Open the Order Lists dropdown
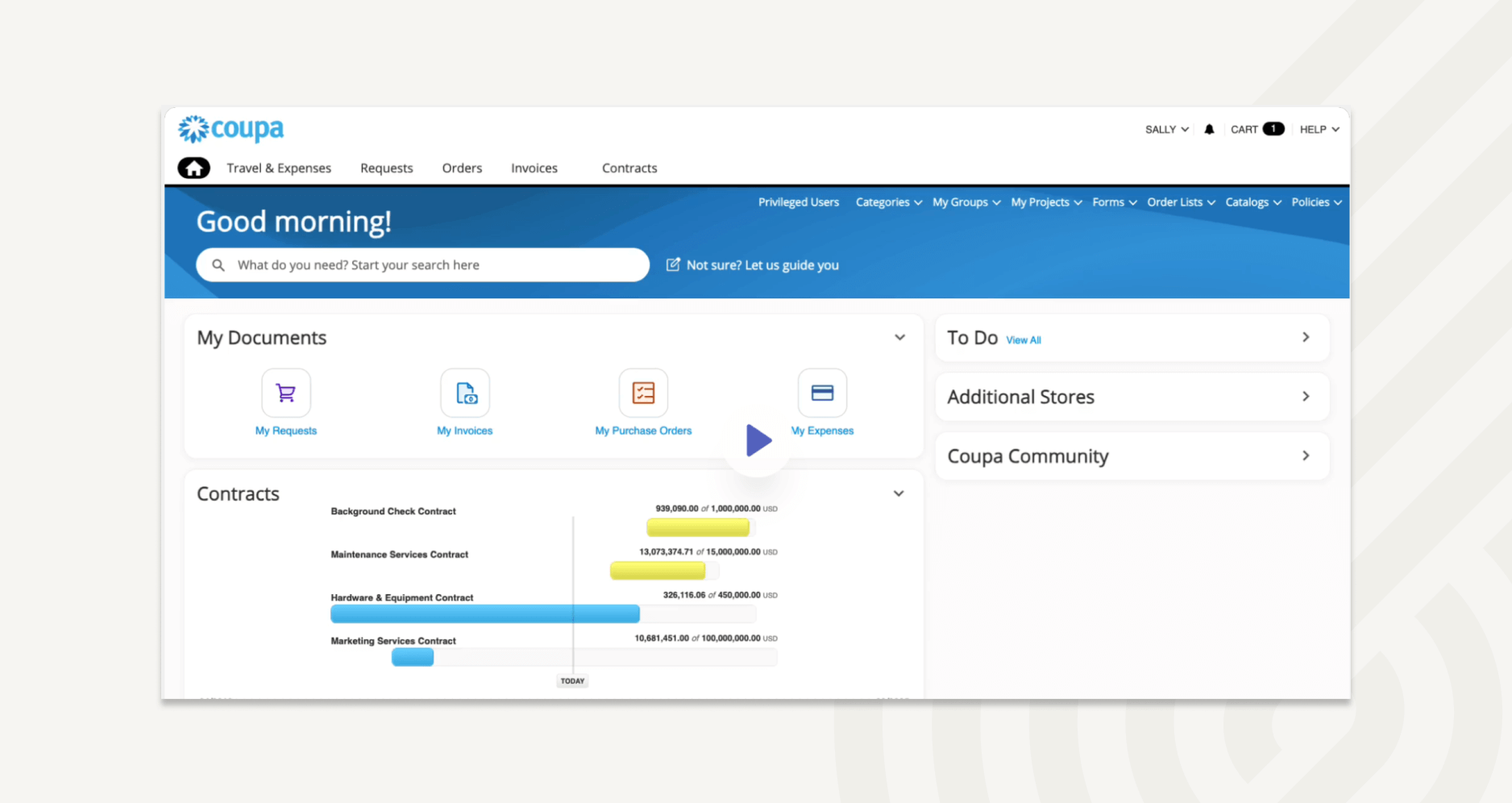Image resolution: width=1512 pixels, height=803 pixels. point(1181,202)
